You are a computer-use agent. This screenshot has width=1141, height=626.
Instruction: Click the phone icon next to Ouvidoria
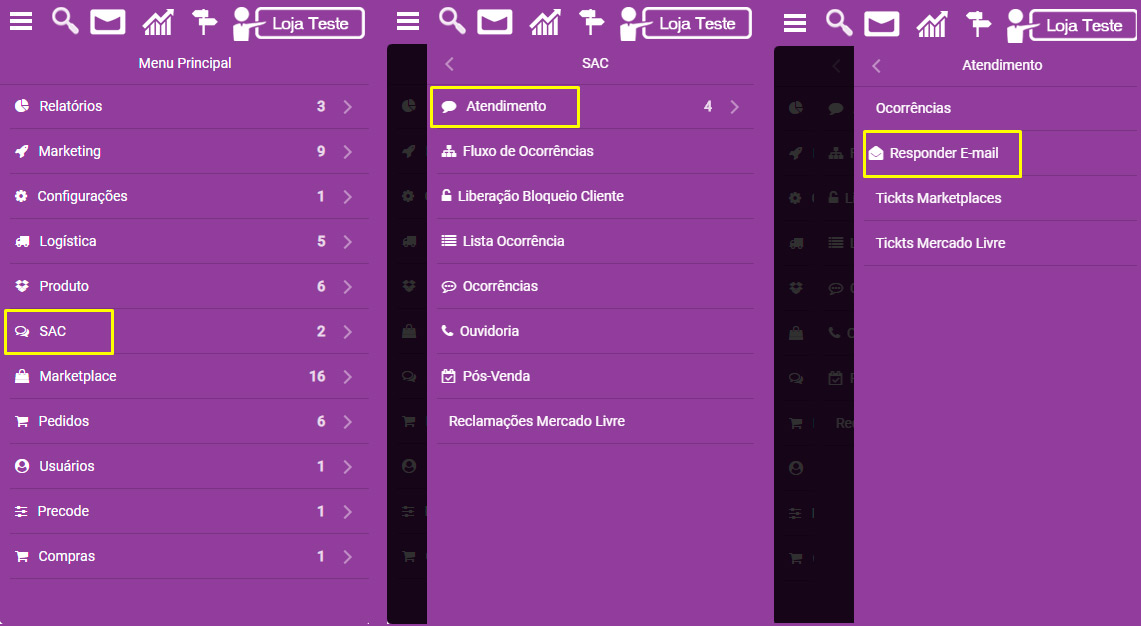point(448,331)
